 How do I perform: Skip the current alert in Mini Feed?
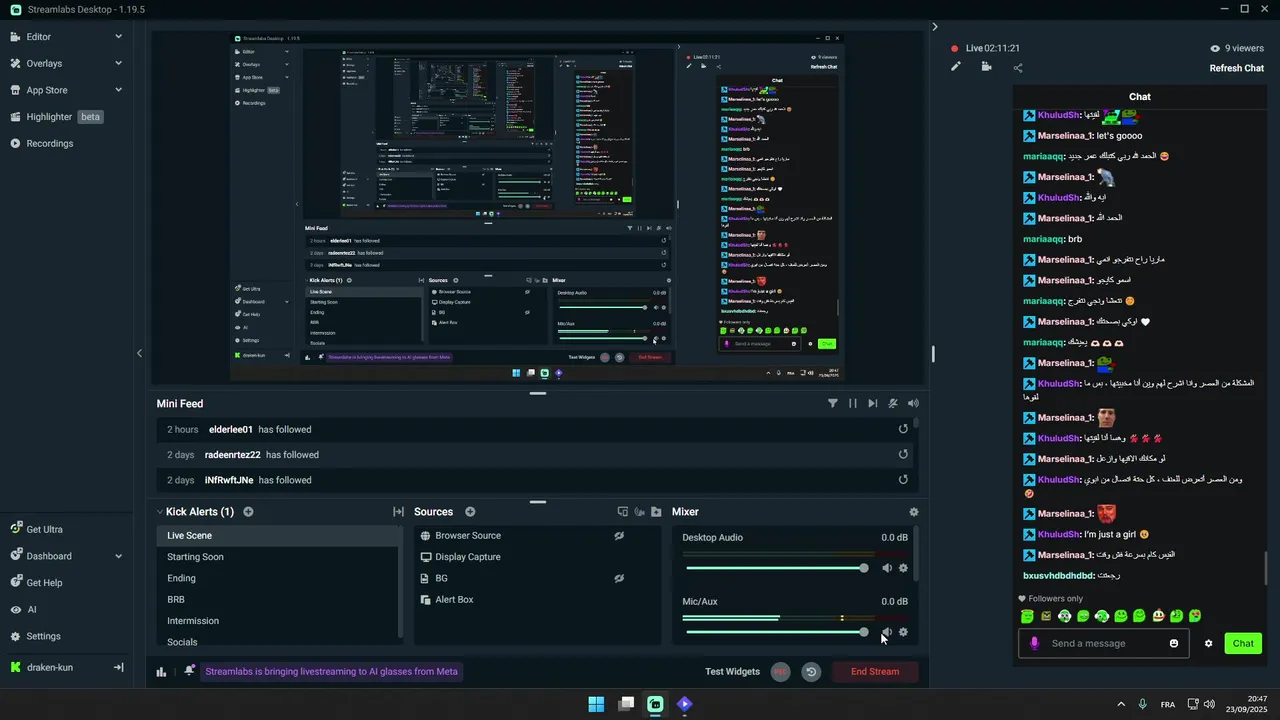pyautogui.click(x=872, y=404)
